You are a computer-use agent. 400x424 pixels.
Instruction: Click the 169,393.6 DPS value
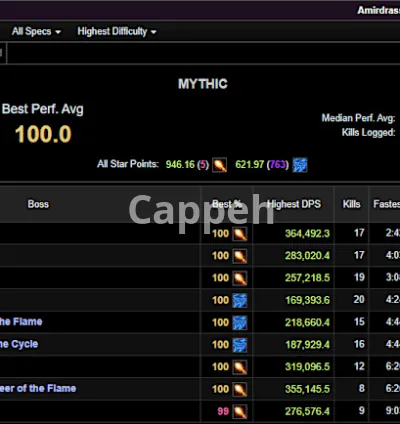307,300
